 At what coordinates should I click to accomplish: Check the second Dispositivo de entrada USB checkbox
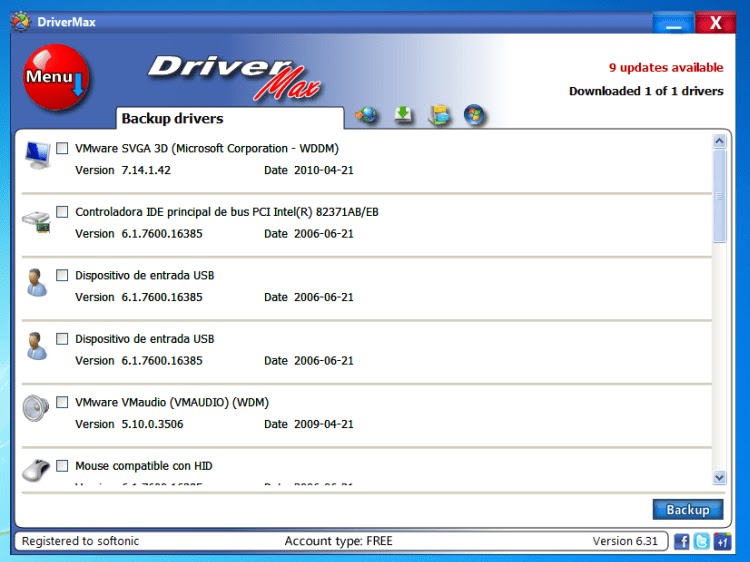point(62,339)
